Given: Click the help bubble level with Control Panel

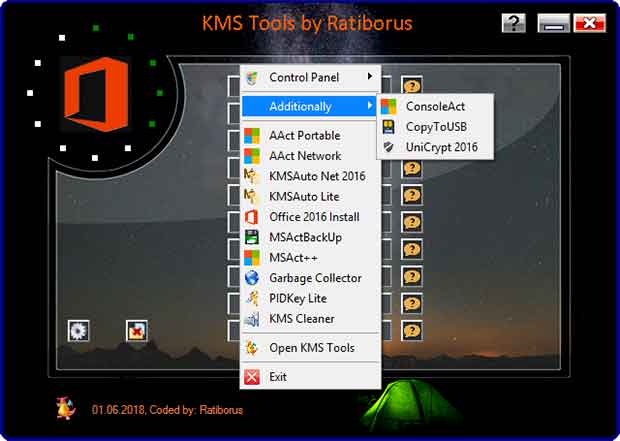Looking at the screenshot, I should pos(412,85).
